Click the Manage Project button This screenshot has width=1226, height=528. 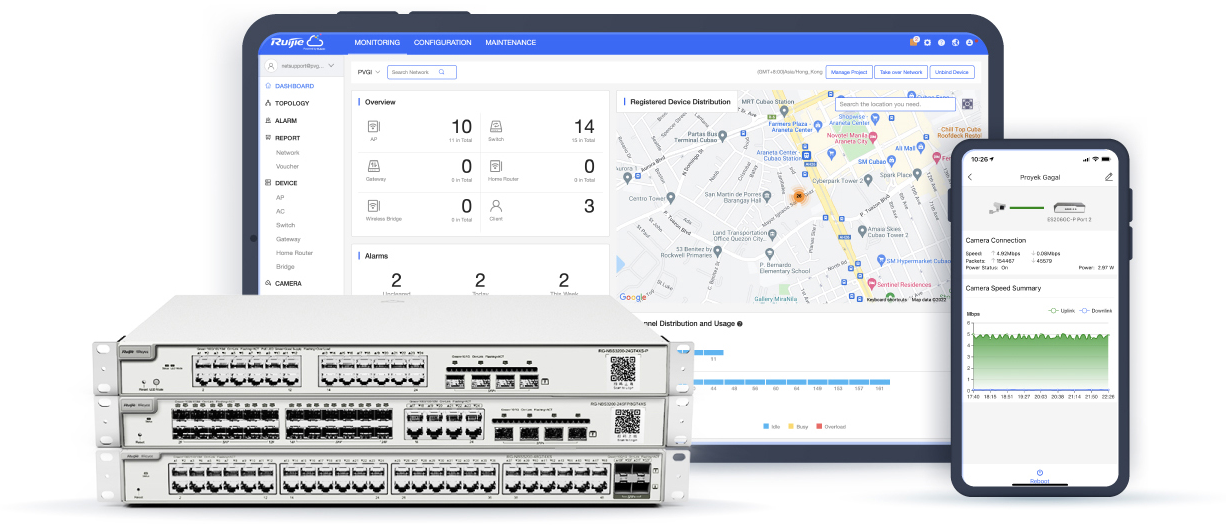pyautogui.click(x=848, y=72)
